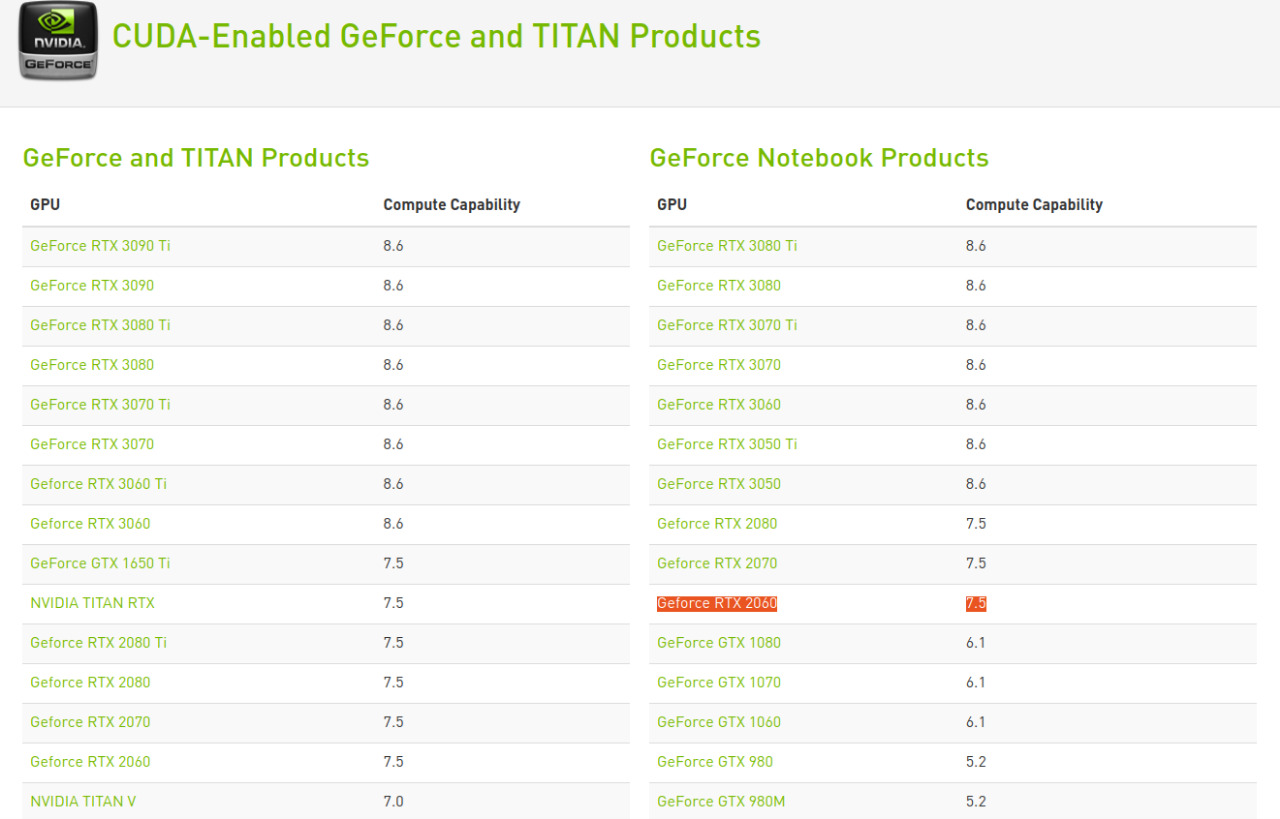
Task: Open GeForce GTX 980M link
Action: 721,801
